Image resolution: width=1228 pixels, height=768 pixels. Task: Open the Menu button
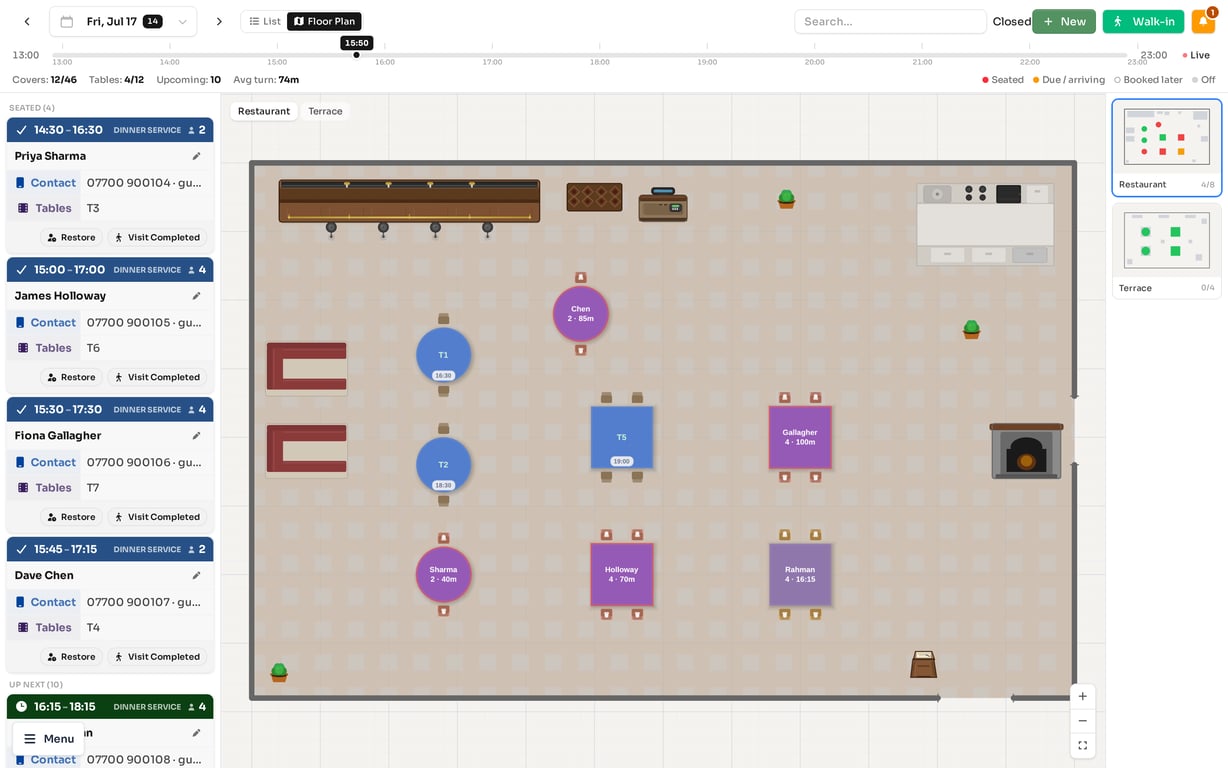[48, 739]
